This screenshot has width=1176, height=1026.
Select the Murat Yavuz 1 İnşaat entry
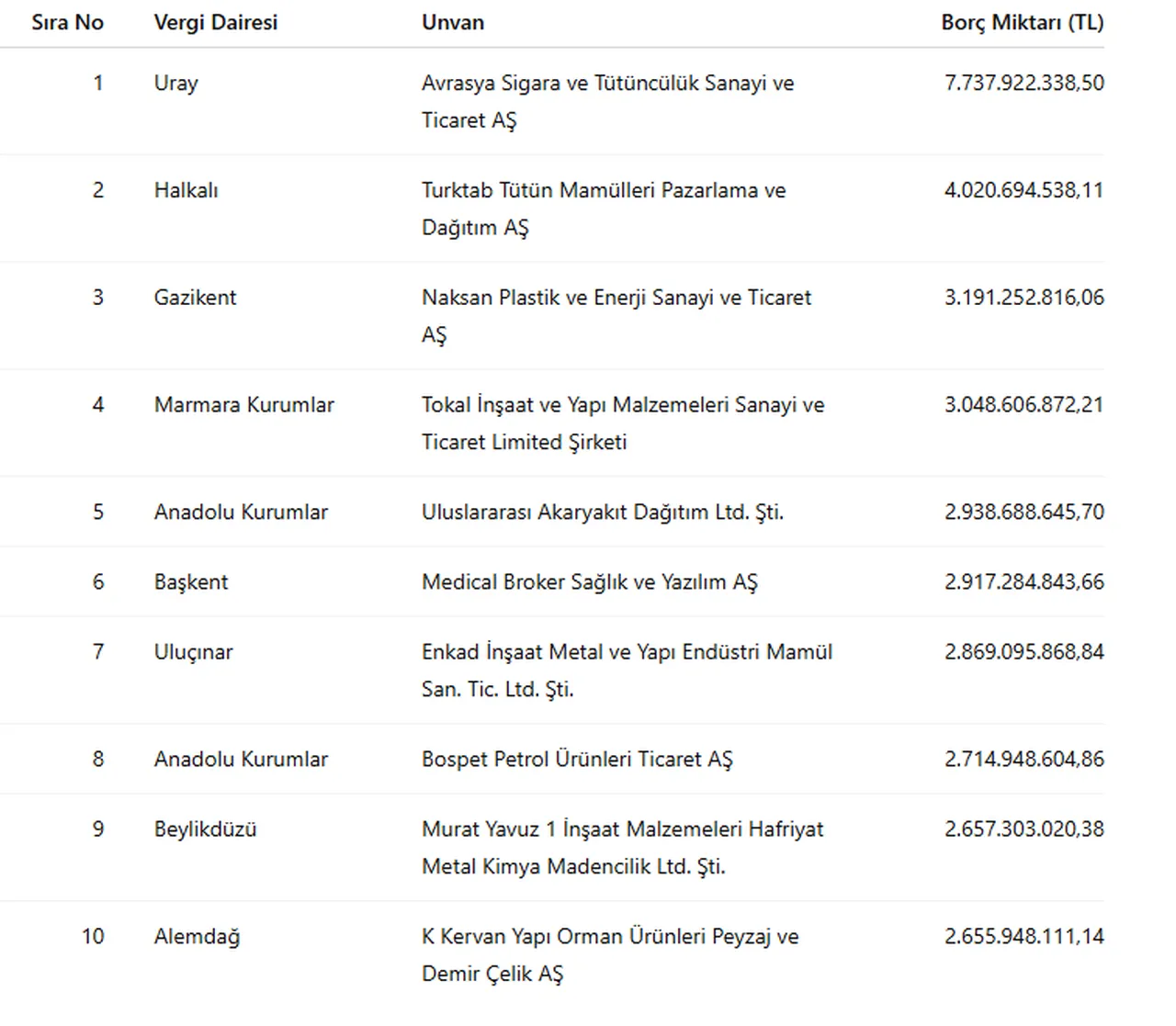[622, 829]
